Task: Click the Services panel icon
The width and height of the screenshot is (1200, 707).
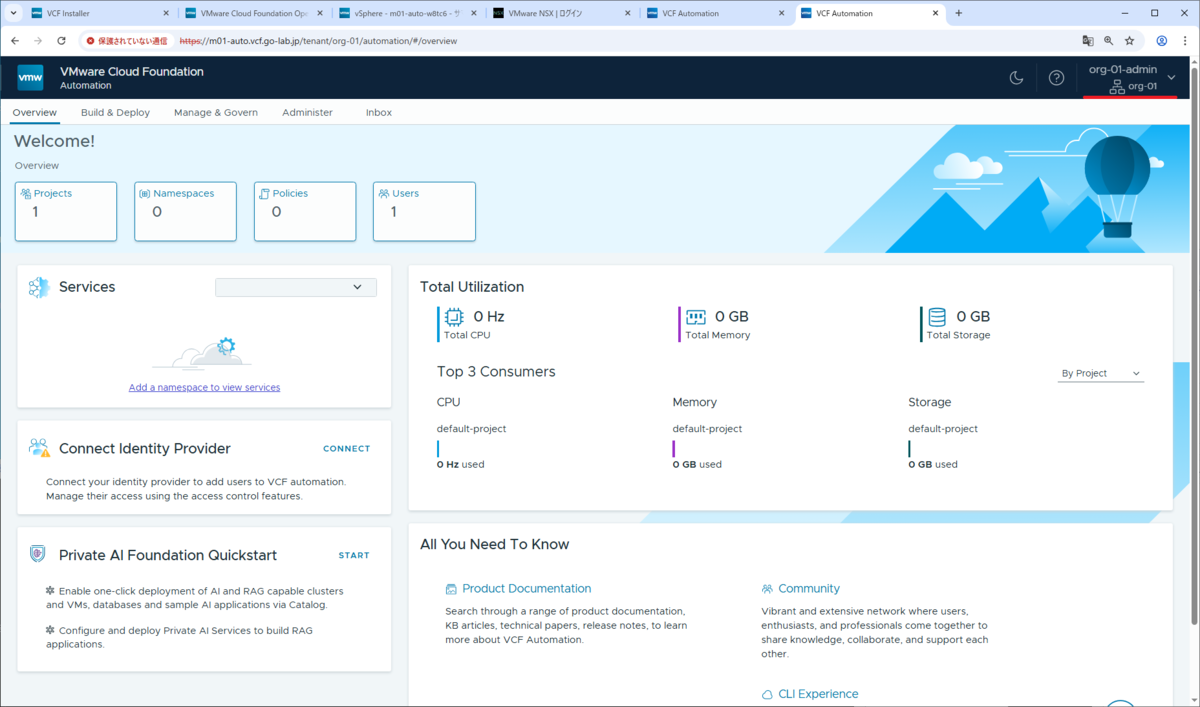Action: (39, 288)
